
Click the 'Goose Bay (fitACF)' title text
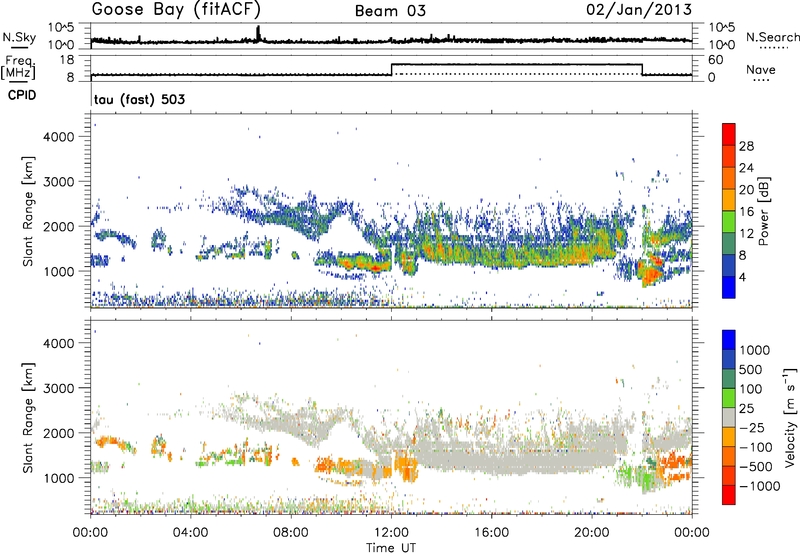point(176,9)
